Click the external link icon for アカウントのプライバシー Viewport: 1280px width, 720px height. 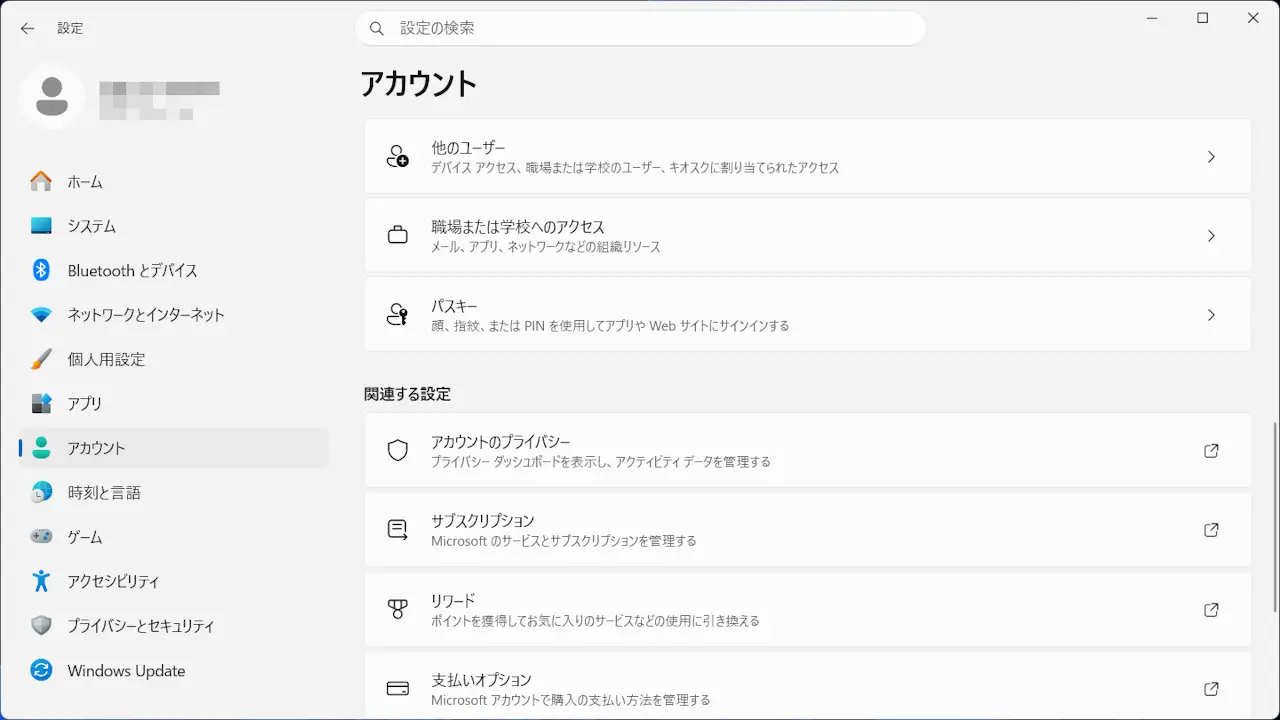click(x=1211, y=451)
